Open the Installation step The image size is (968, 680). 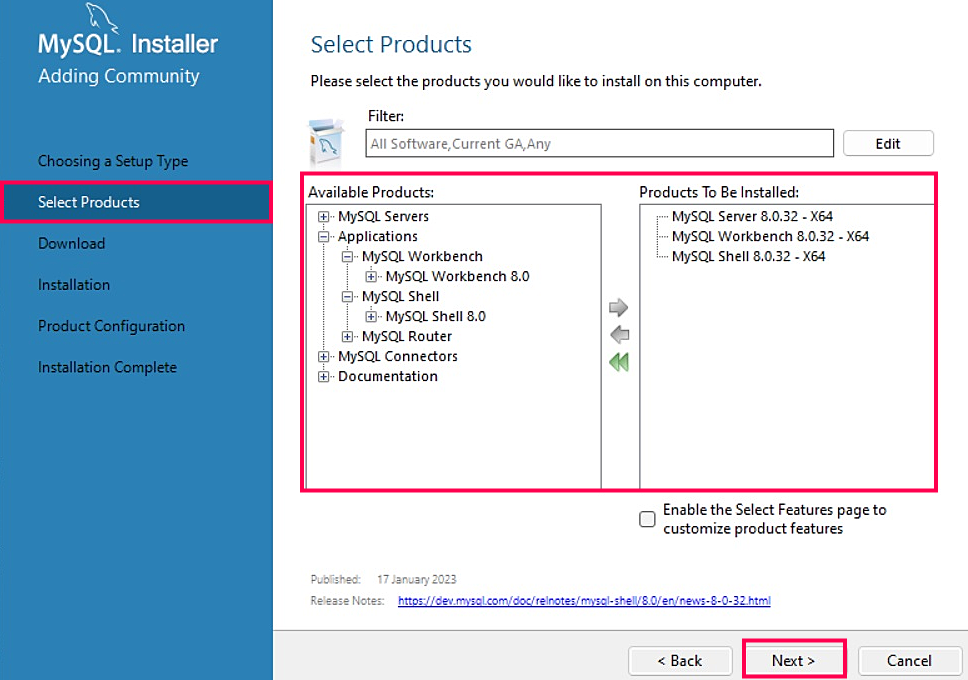(74, 285)
